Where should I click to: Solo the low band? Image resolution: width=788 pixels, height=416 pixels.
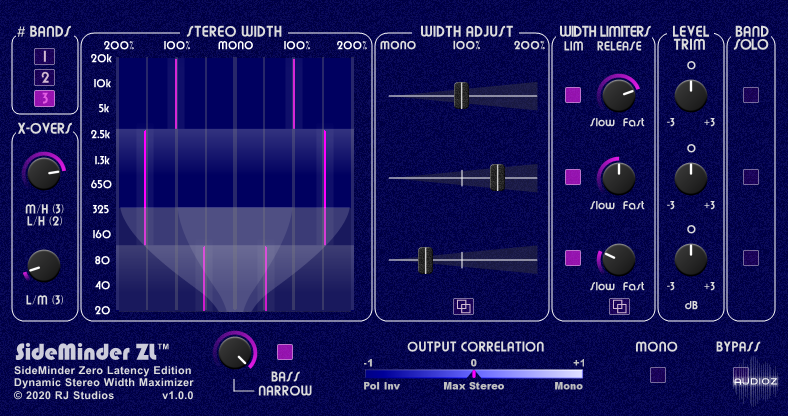coord(751,258)
